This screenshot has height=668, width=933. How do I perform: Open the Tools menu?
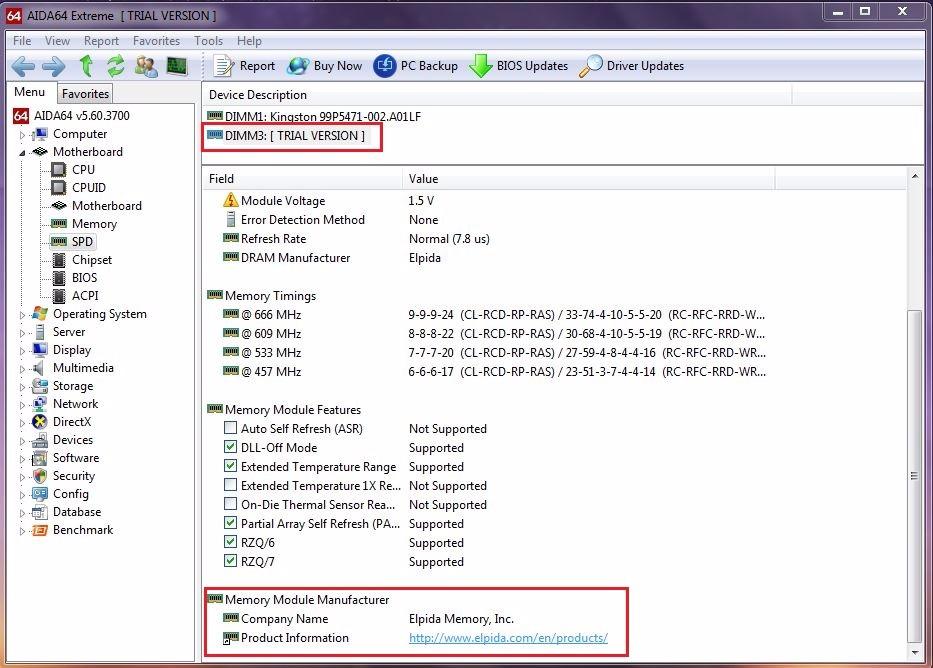208,41
